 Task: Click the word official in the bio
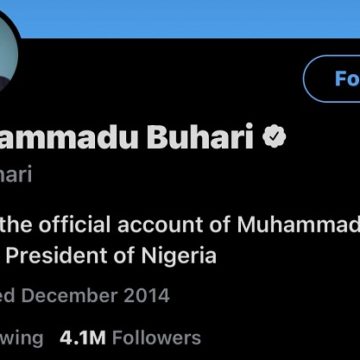point(75,224)
